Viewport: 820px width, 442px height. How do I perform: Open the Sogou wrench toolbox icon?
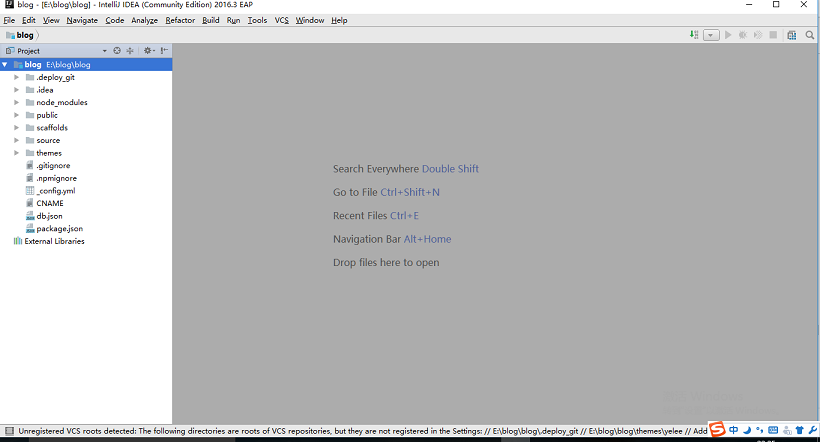812,430
